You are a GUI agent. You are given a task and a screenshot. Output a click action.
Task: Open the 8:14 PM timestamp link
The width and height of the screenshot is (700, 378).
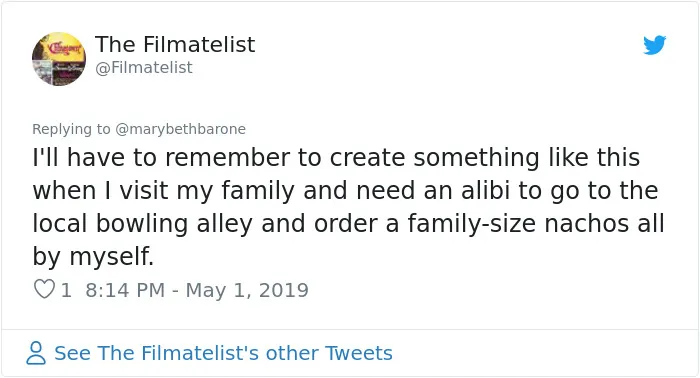pos(125,290)
